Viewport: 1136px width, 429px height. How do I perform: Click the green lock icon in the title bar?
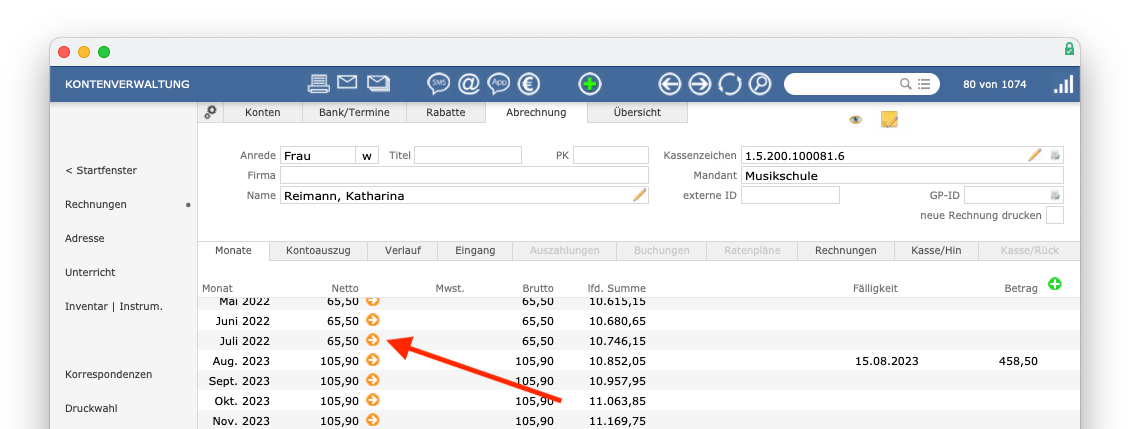(1069, 49)
